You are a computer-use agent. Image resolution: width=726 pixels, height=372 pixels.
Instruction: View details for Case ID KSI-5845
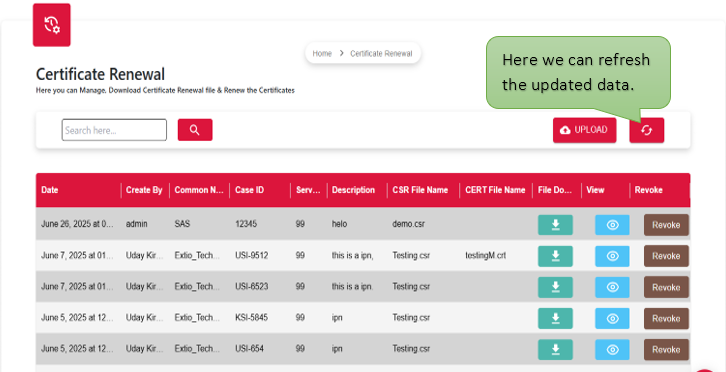[612, 319]
